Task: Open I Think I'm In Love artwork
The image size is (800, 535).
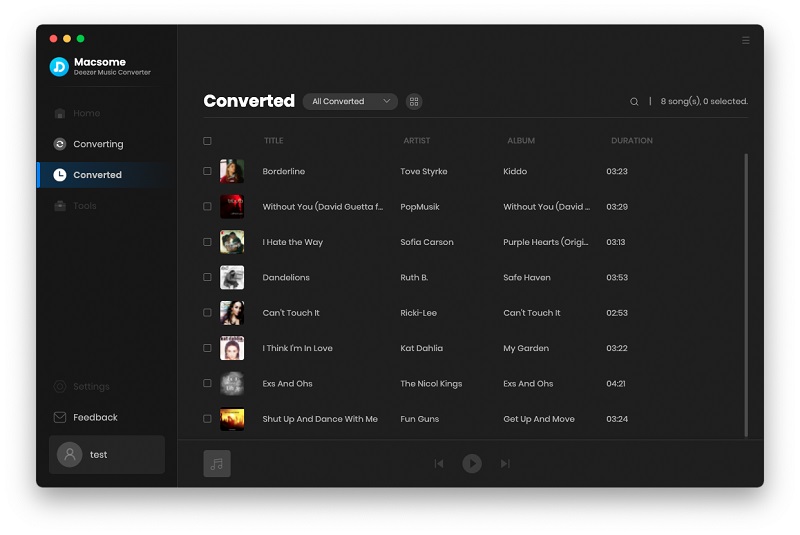Action: point(232,348)
